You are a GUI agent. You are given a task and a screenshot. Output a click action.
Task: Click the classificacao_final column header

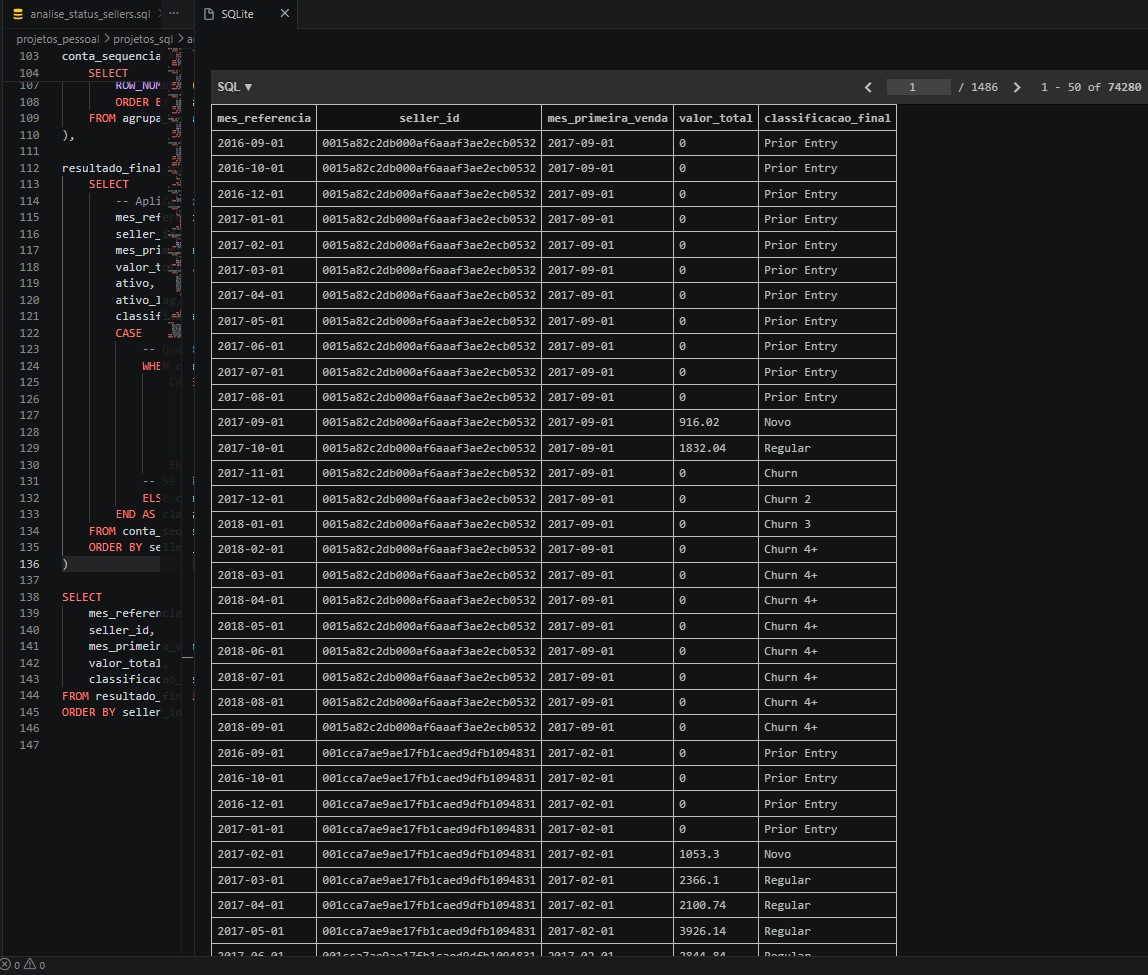click(x=827, y=118)
